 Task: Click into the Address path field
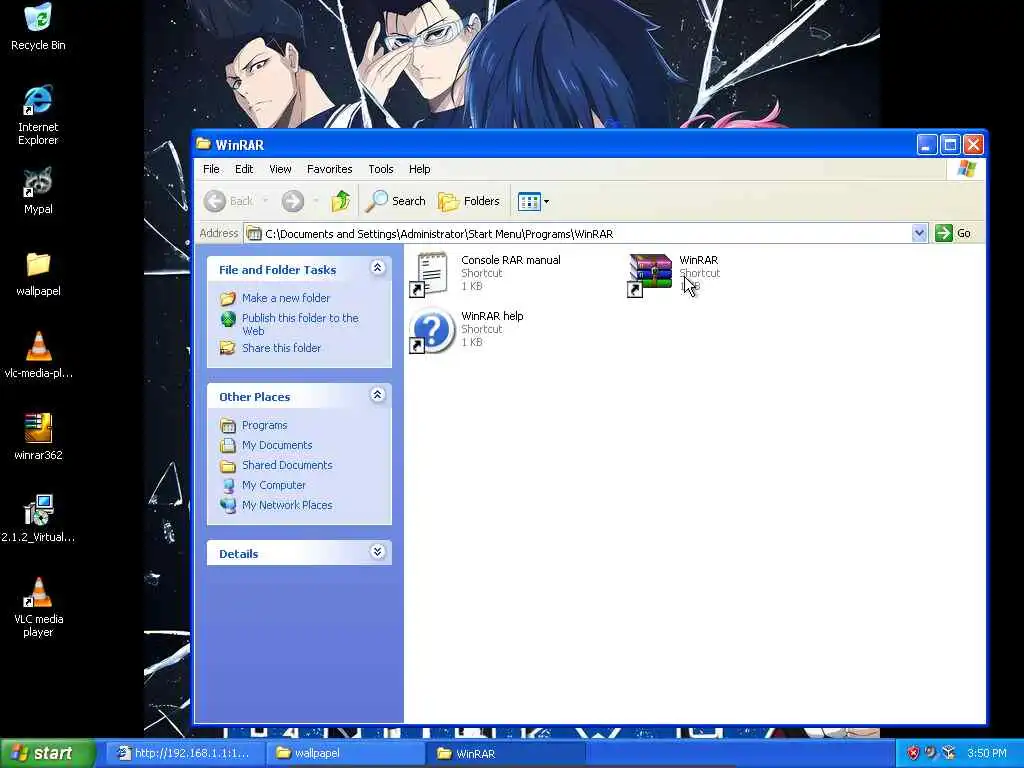(x=578, y=233)
